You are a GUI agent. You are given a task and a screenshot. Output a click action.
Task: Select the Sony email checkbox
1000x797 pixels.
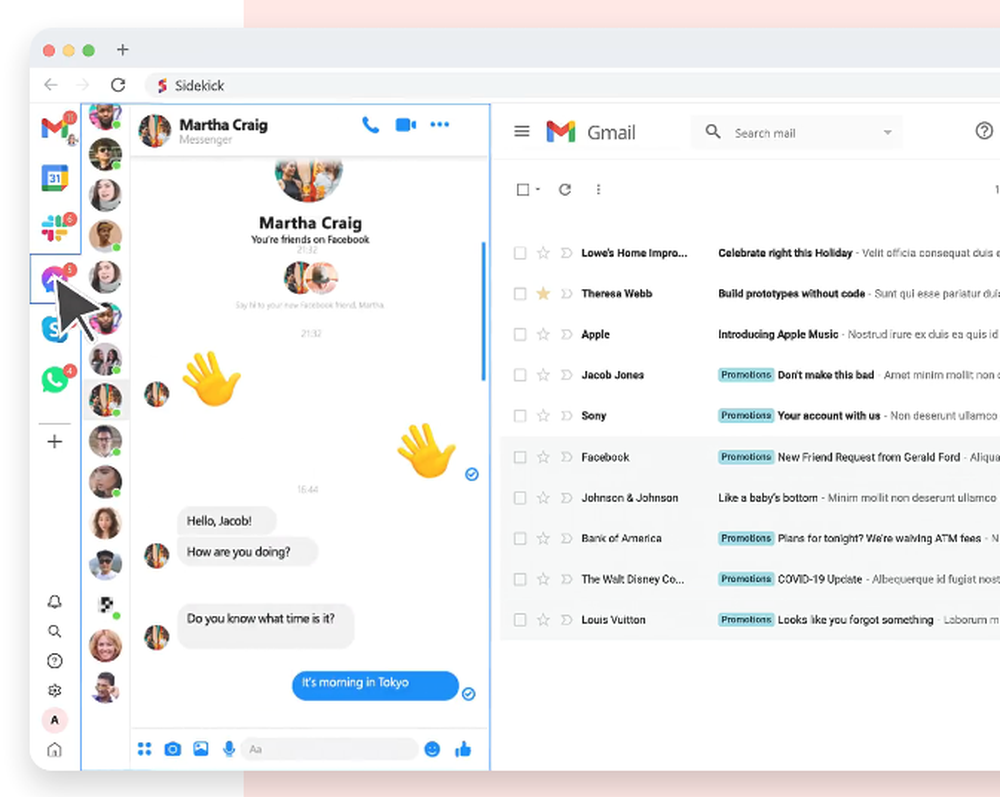[520, 416]
